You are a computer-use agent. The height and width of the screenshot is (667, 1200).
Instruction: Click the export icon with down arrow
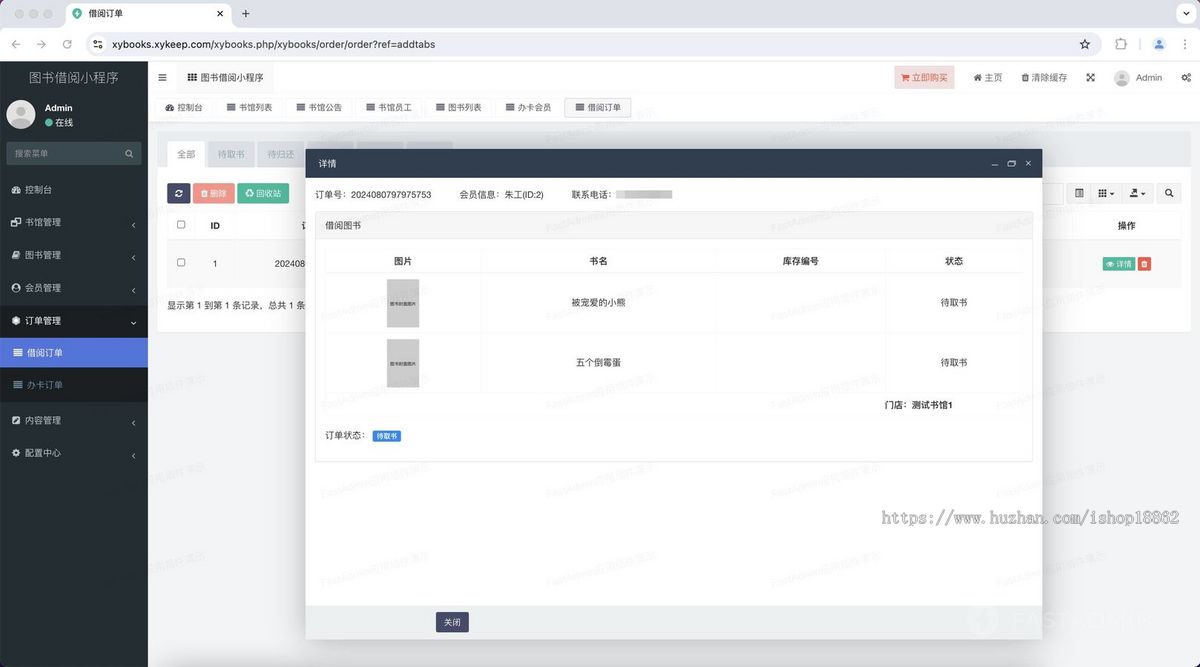tap(1134, 193)
